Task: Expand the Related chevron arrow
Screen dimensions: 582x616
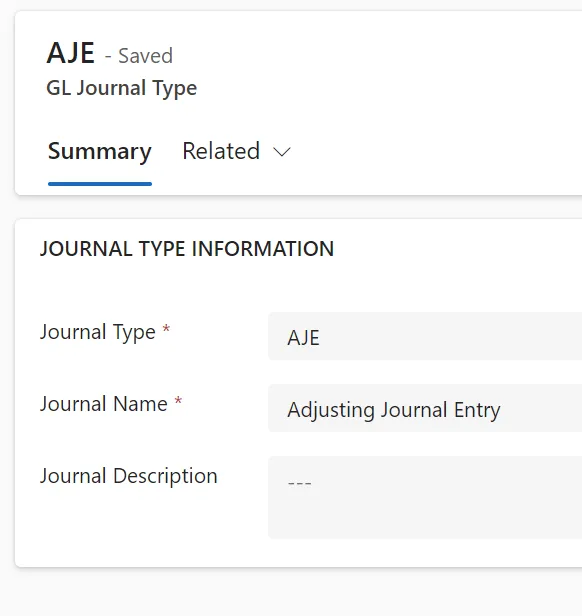Action: click(x=282, y=152)
